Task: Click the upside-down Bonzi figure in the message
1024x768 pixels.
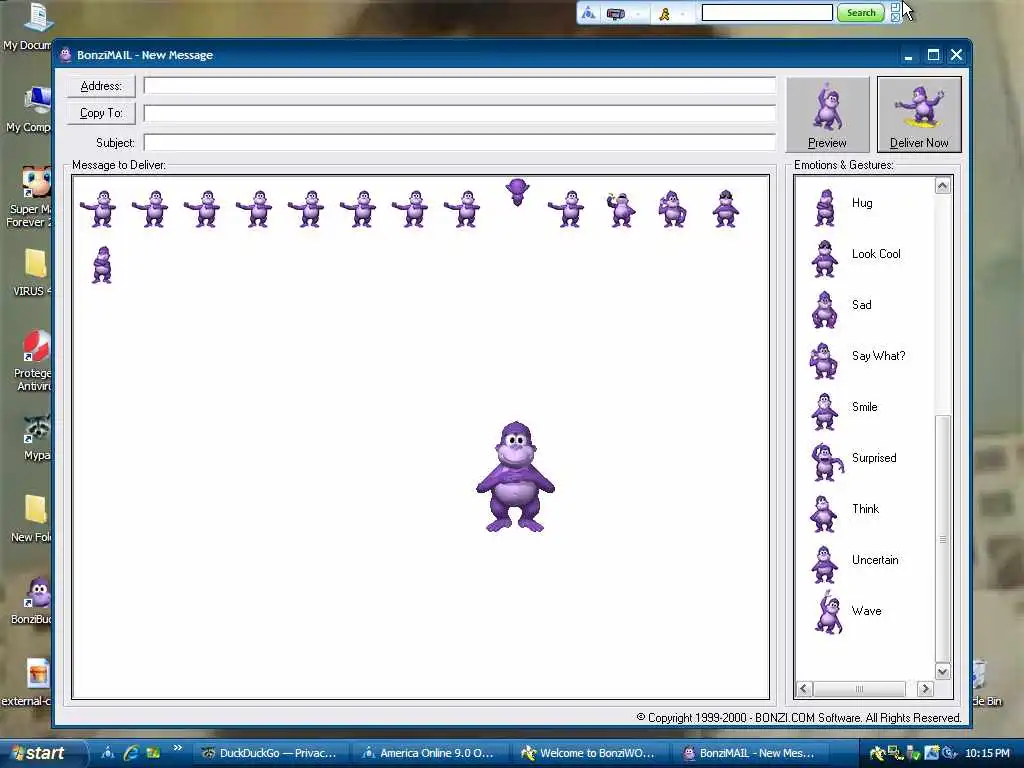Action: pyautogui.click(x=517, y=192)
